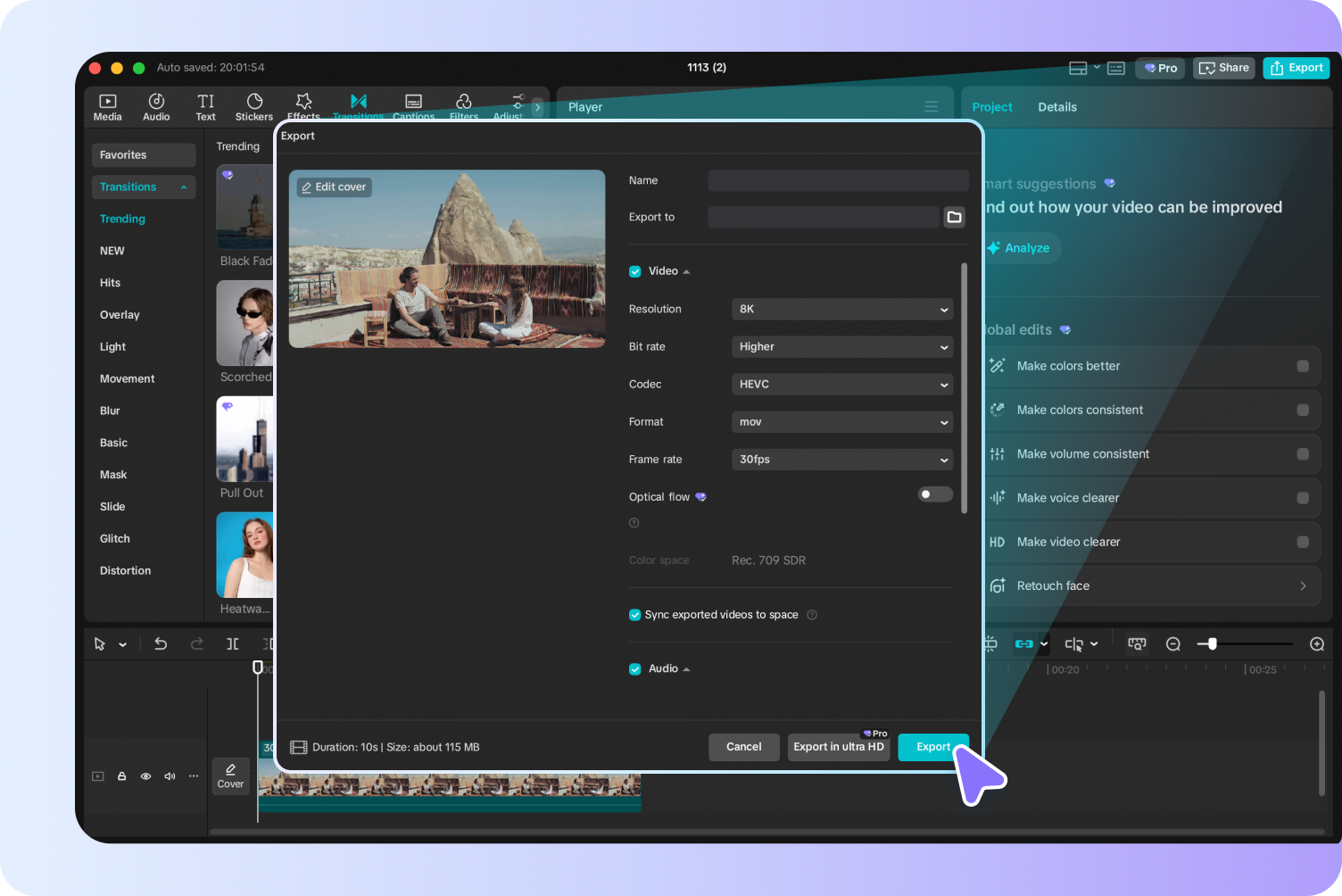Image resolution: width=1342 pixels, height=896 pixels.
Task: Open the Frame rate dropdown
Action: pyautogui.click(x=841, y=459)
